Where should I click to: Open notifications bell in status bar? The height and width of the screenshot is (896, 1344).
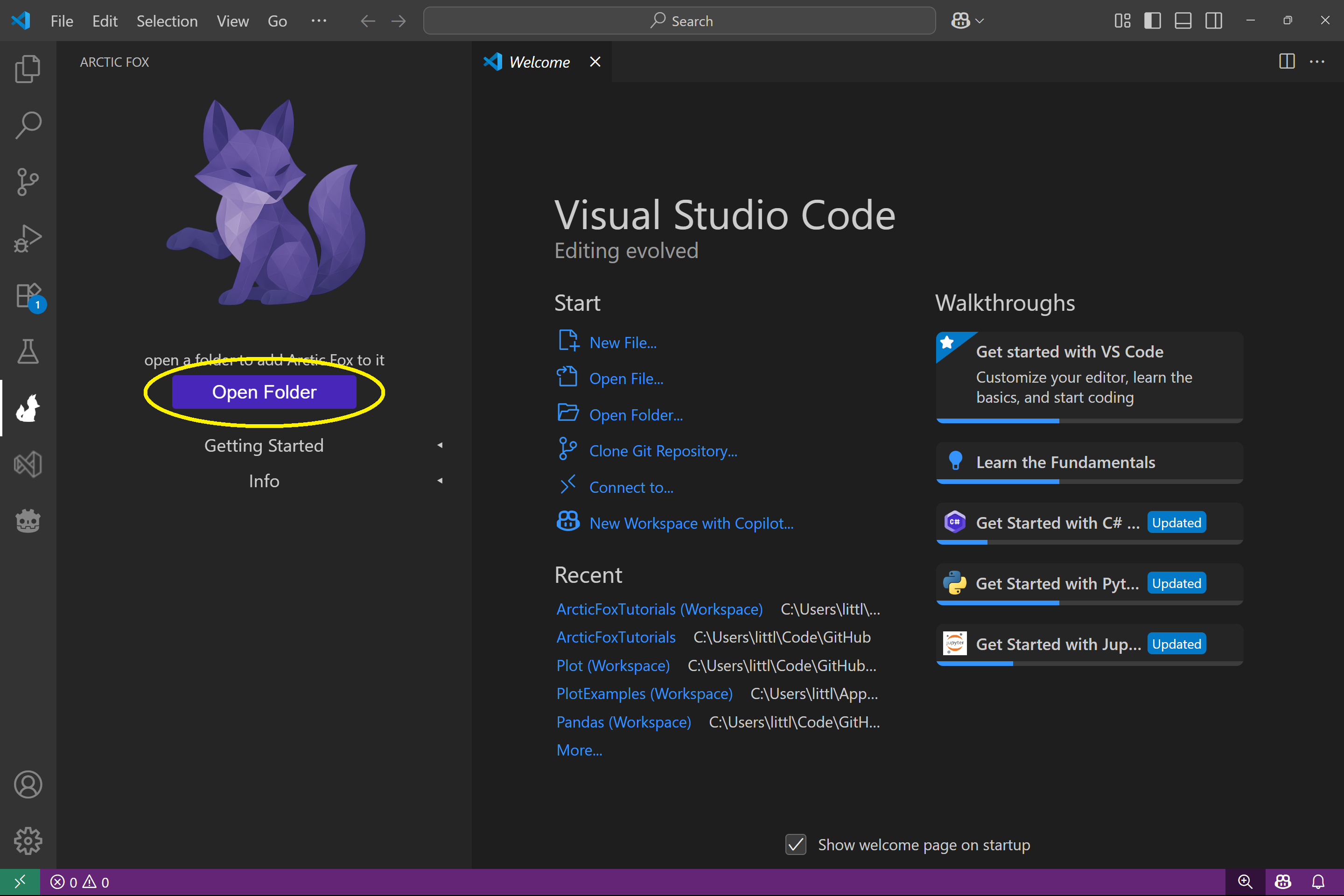[x=1318, y=882]
